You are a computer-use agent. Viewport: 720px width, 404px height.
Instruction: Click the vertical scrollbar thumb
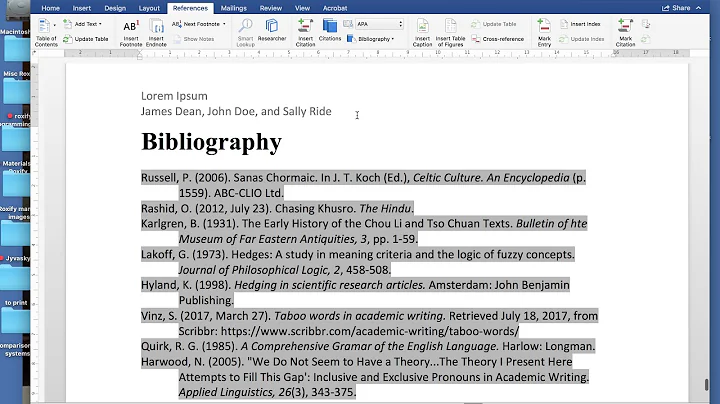click(x=707, y=384)
